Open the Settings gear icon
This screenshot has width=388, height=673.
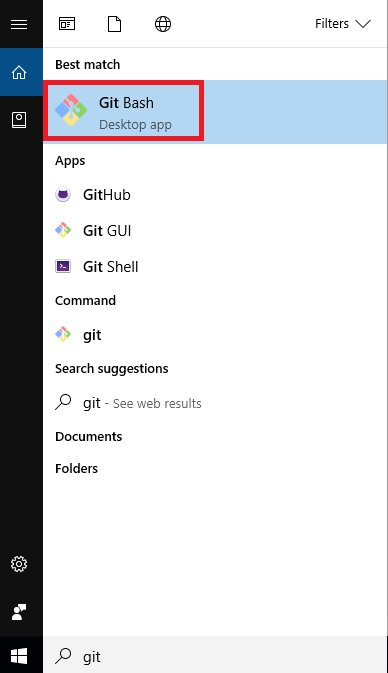click(x=19, y=564)
